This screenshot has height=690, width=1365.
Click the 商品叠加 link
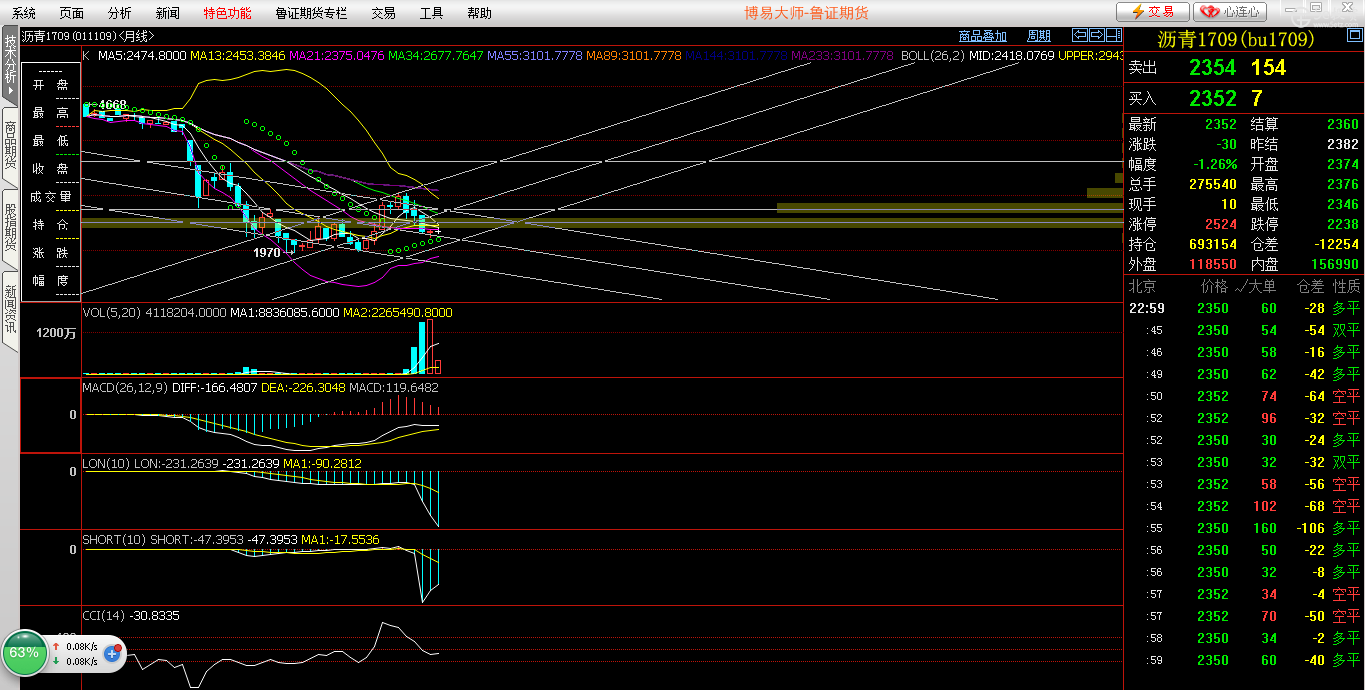tap(982, 36)
